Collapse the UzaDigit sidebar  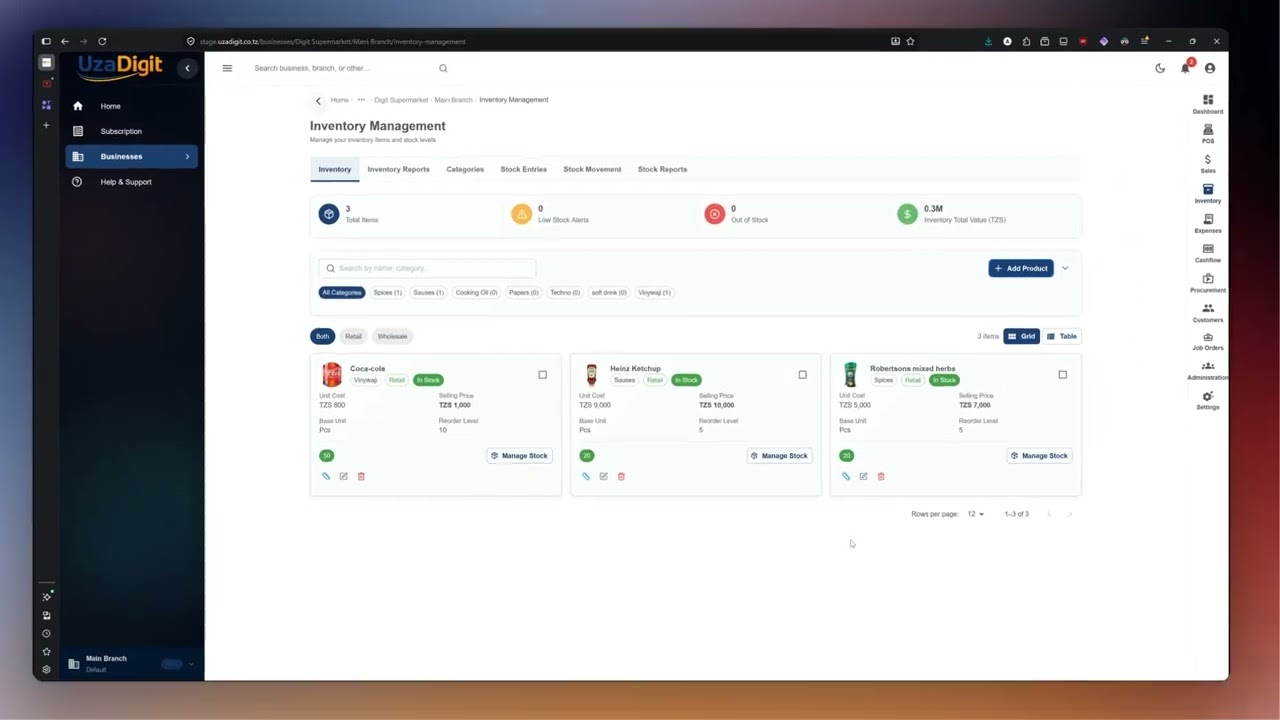point(187,68)
